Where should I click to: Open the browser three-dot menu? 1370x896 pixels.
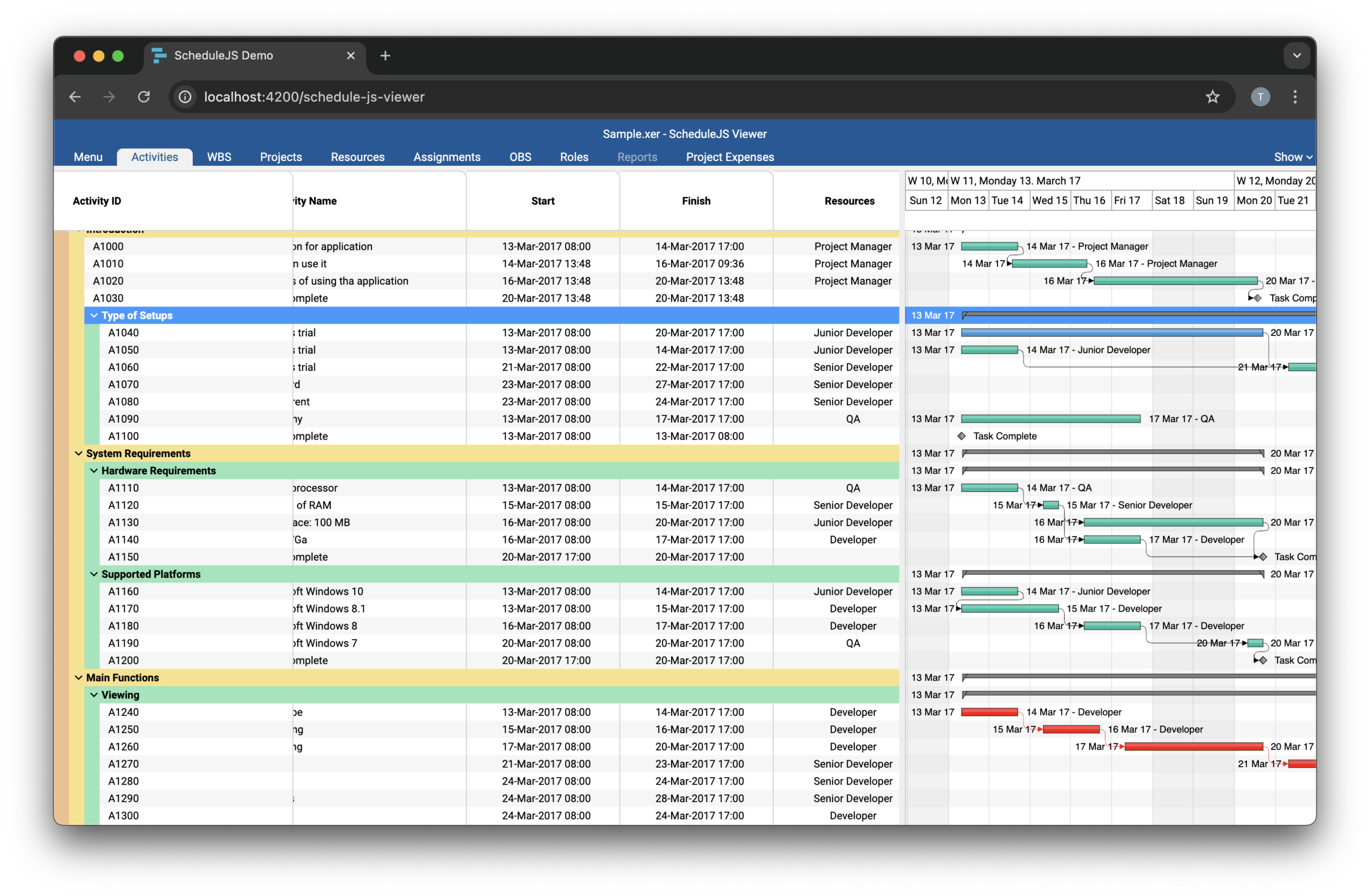click(1295, 97)
